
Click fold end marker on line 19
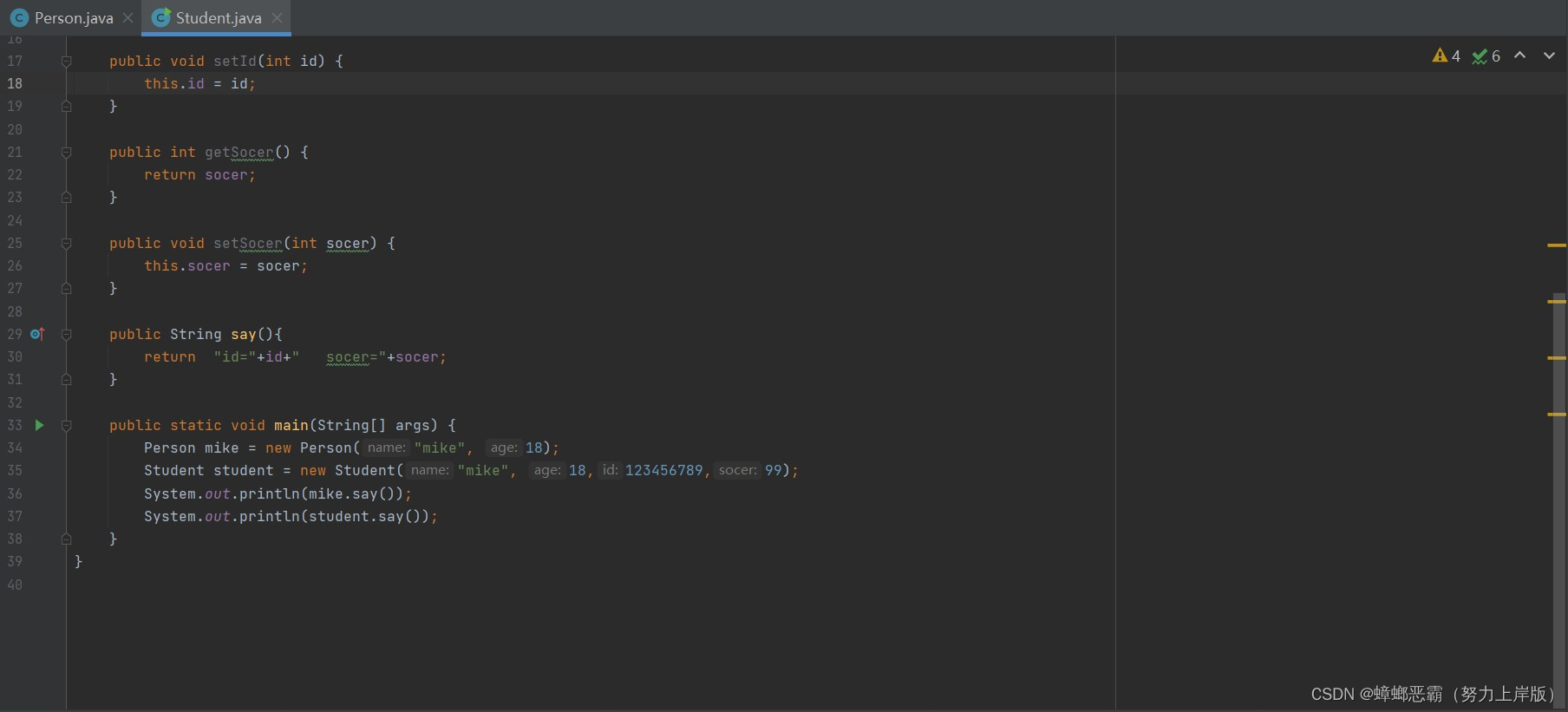click(x=66, y=106)
